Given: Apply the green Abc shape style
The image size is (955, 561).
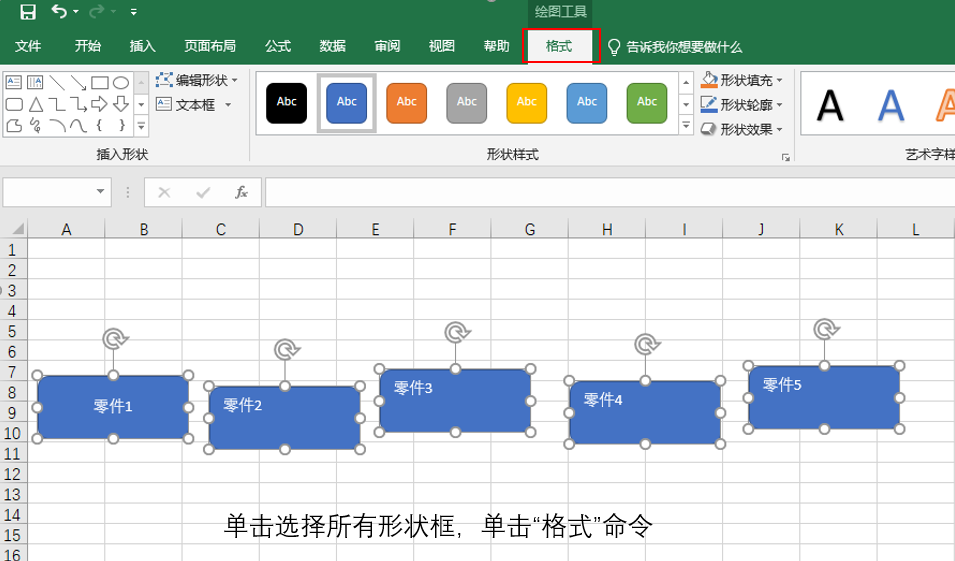Looking at the screenshot, I should [x=647, y=103].
